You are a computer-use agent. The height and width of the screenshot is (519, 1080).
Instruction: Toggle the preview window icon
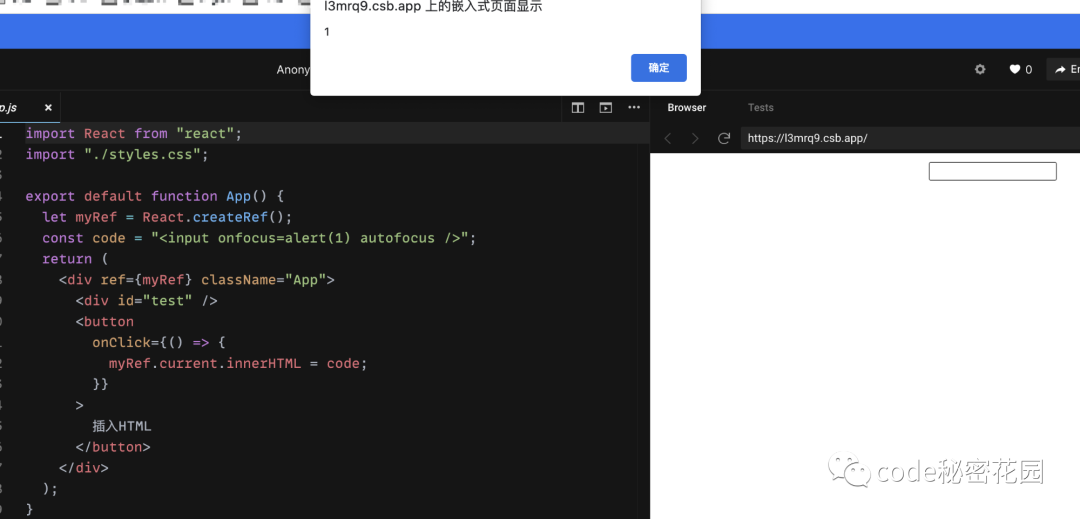[x=605, y=107]
